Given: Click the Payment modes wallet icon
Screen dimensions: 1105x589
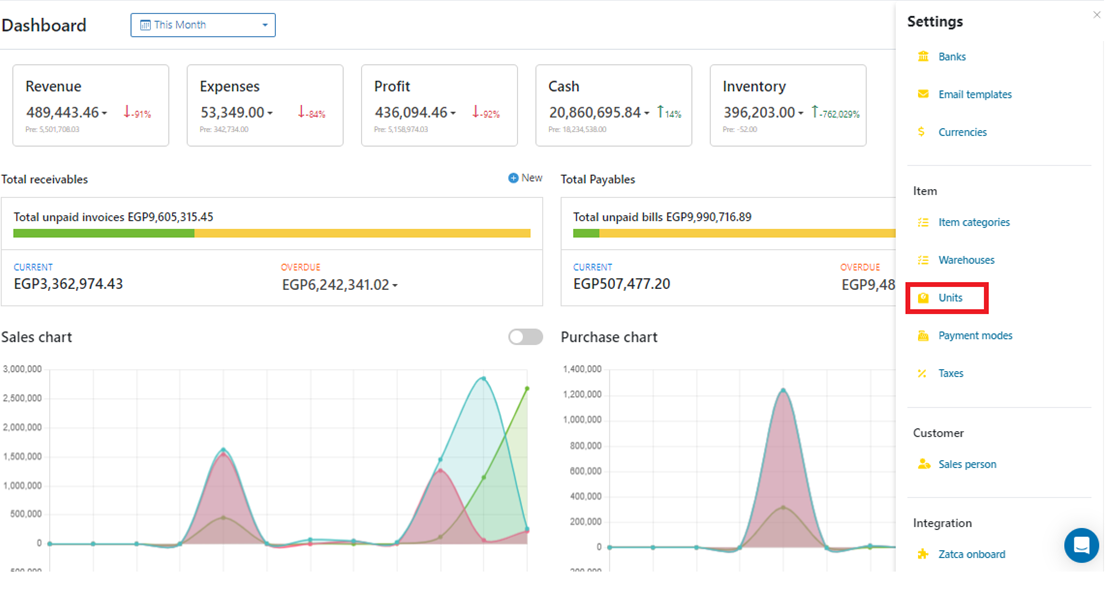Looking at the screenshot, I should (922, 336).
